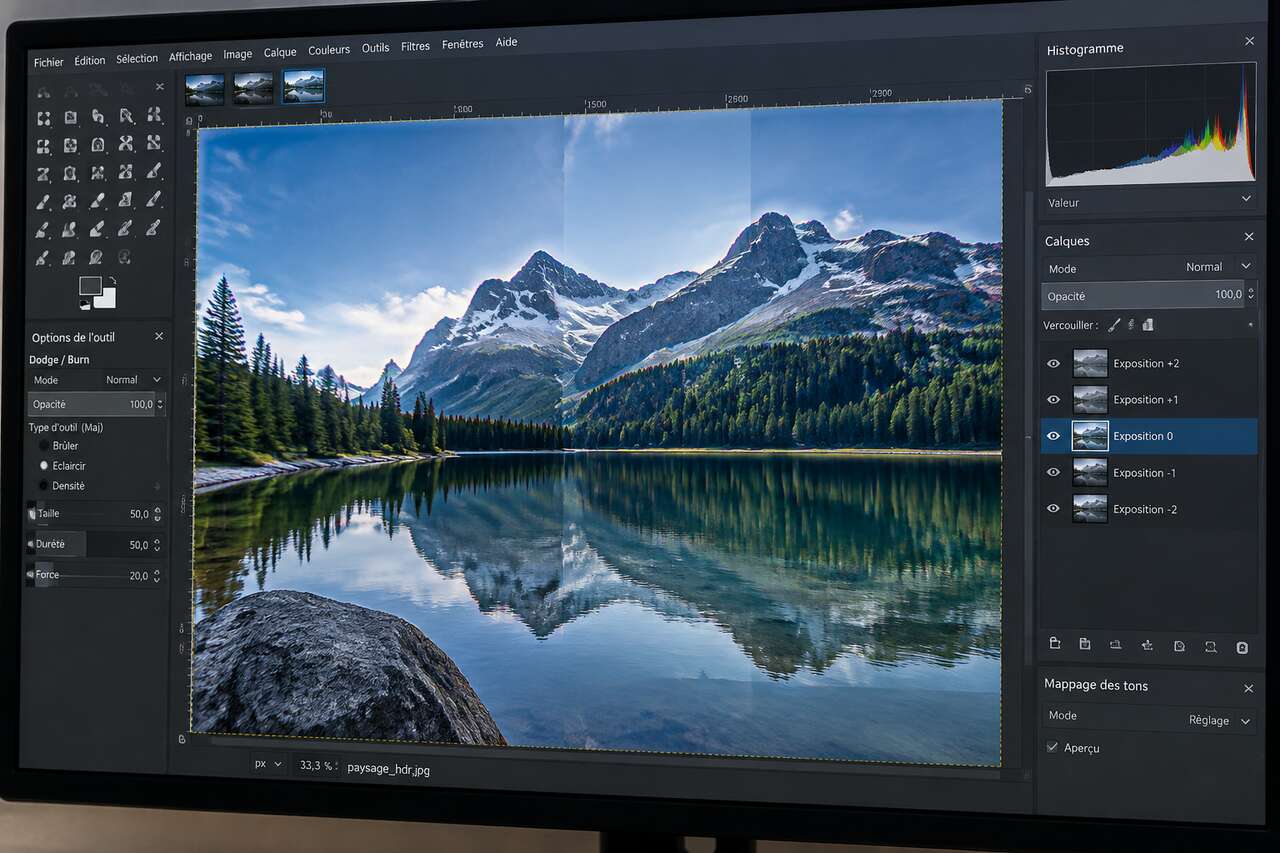Close the toolbox panel with its X

(159, 87)
